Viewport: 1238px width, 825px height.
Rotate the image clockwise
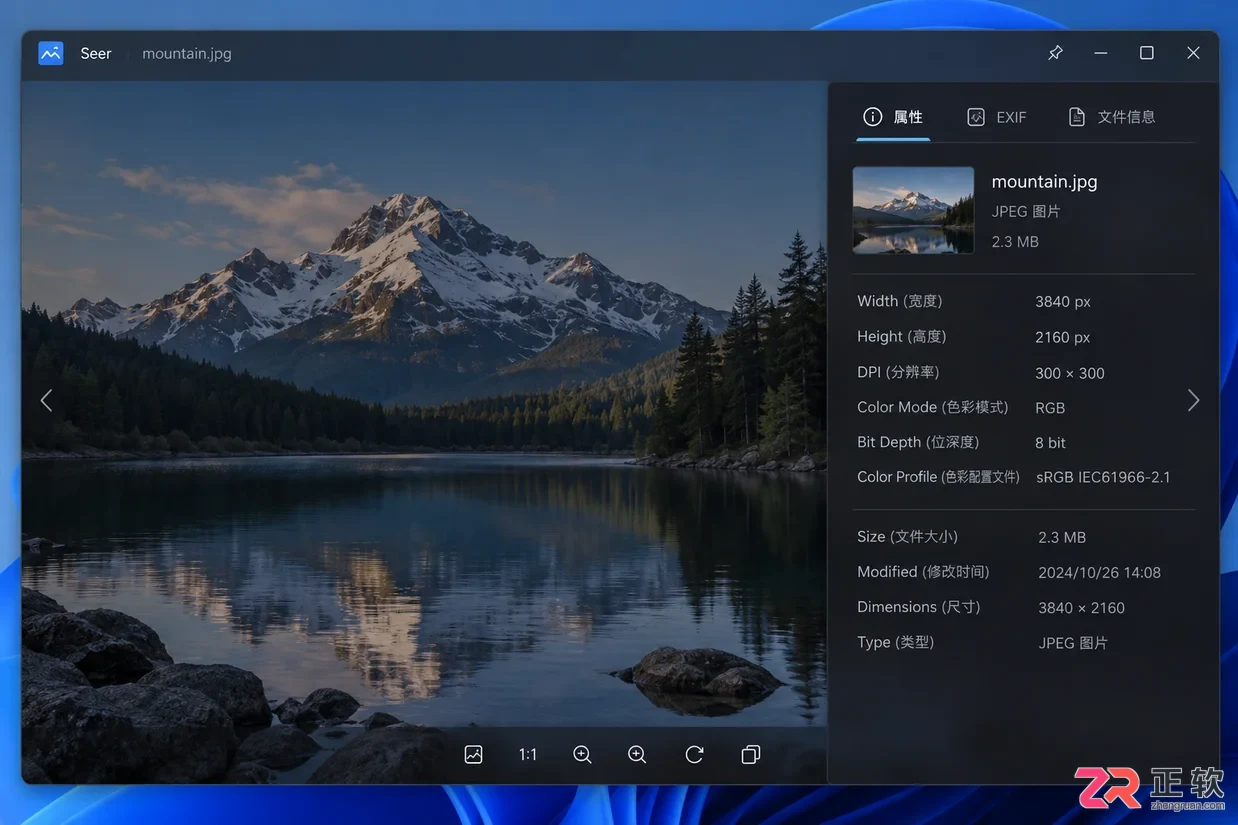pos(694,755)
